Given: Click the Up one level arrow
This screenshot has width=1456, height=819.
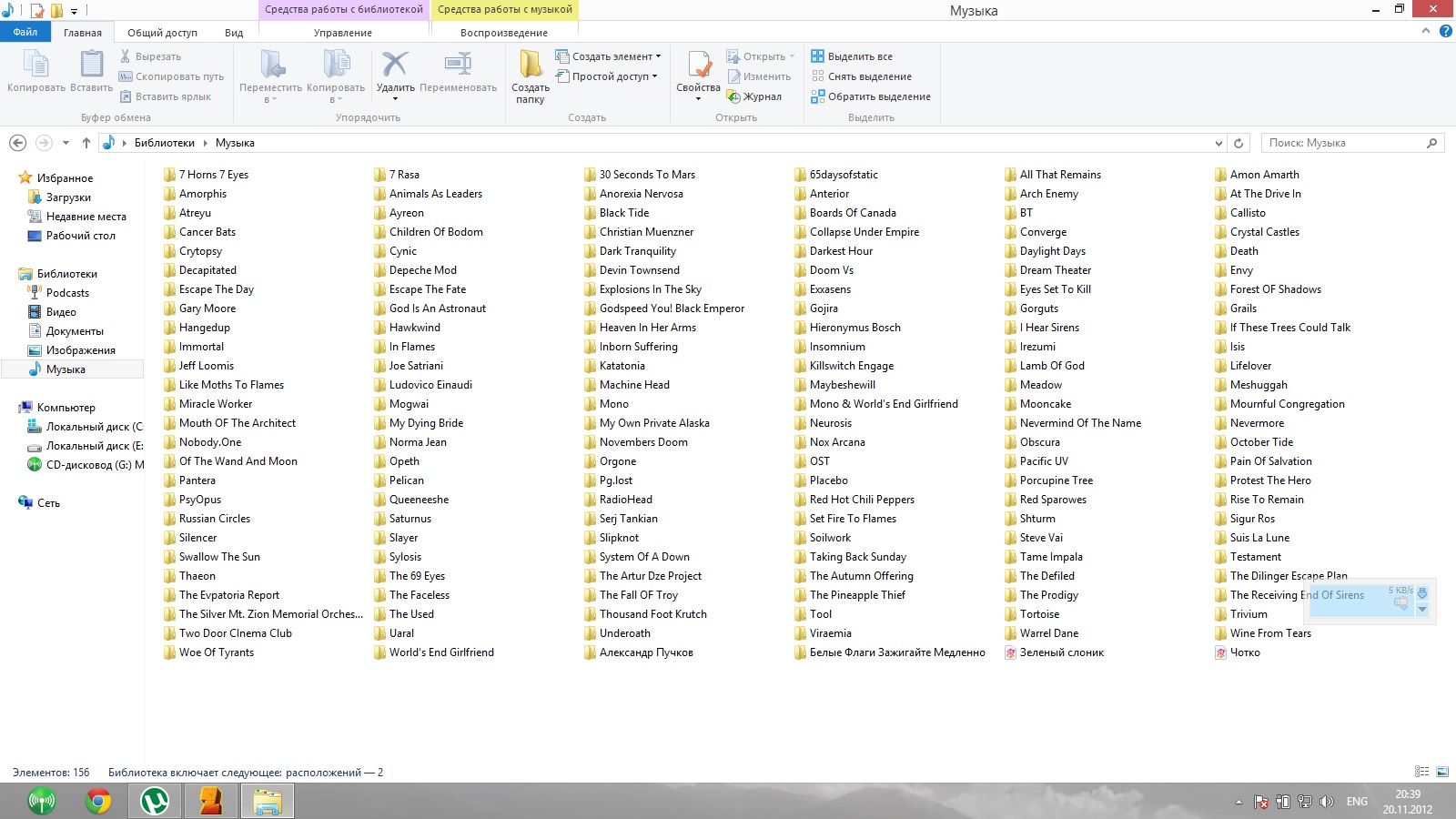Looking at the screenshot, I should click(86, 143).
